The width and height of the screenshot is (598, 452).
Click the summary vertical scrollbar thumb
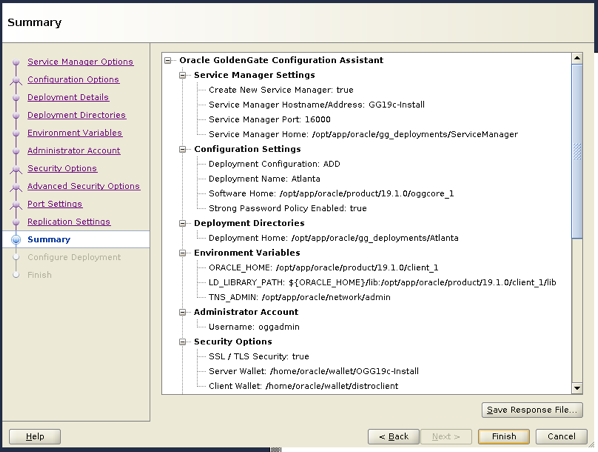tap(577, 151)
